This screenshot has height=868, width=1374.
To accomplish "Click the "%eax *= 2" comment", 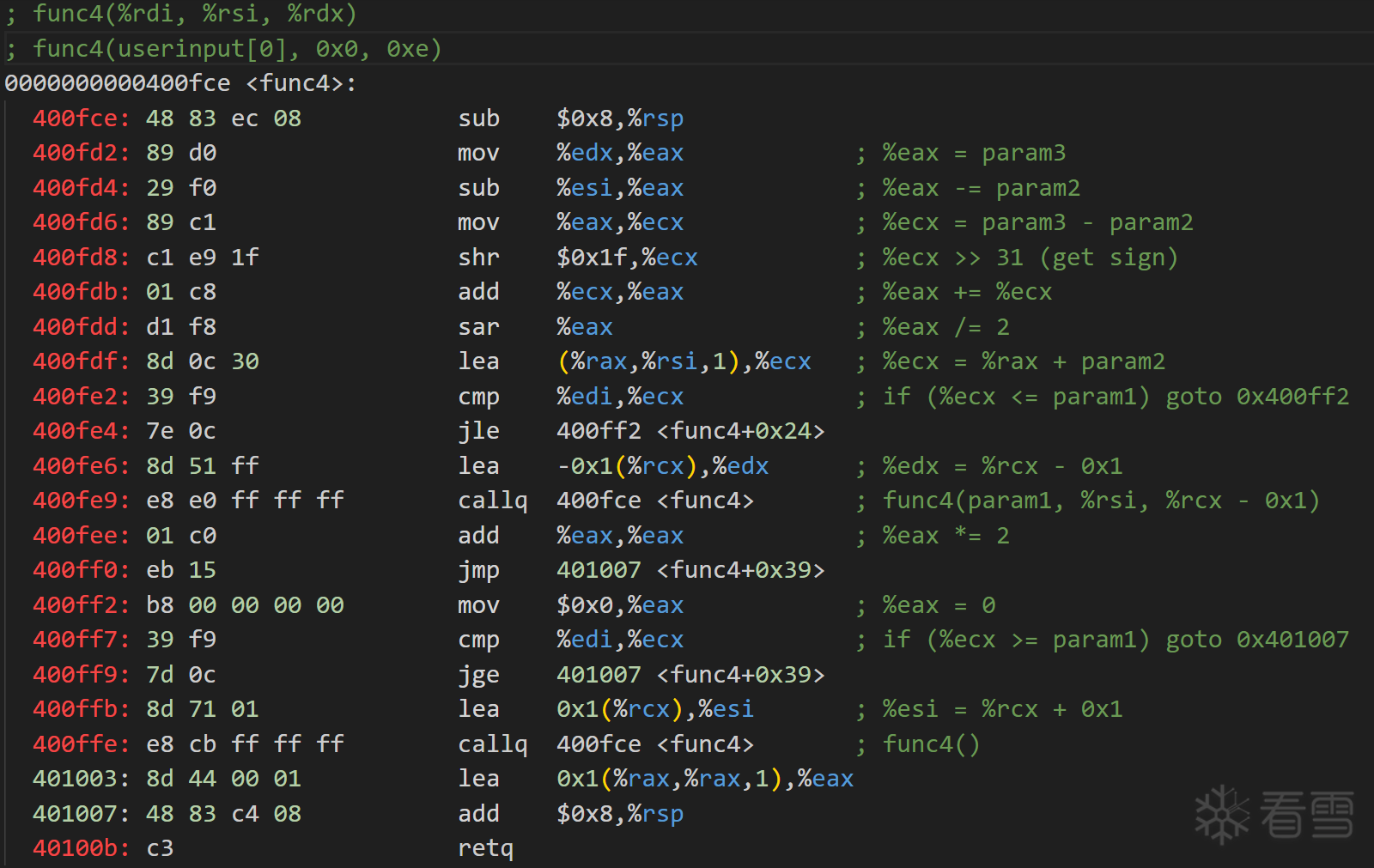I will click(945, 536).
